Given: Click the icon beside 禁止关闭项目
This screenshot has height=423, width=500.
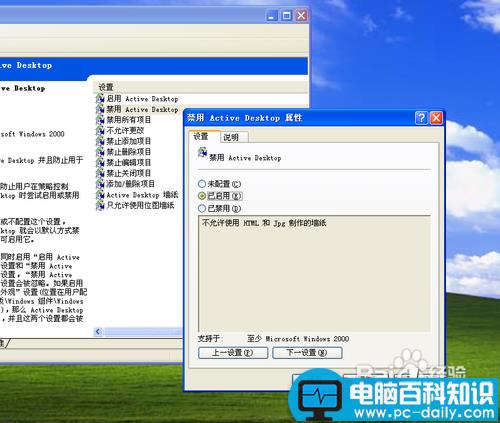Looking at the screenshot, I should click(x=100, y=173).
